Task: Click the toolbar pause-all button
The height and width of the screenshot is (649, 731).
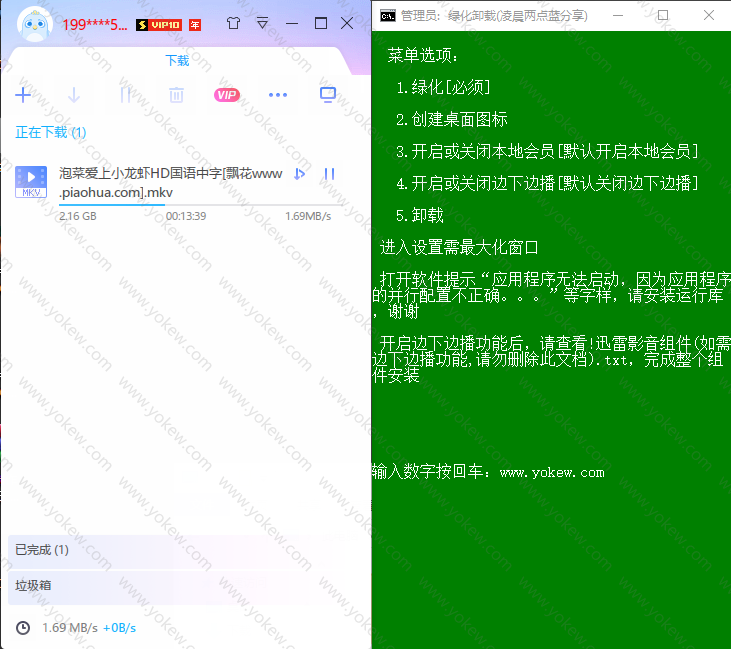Action: [x=125, y=95]
